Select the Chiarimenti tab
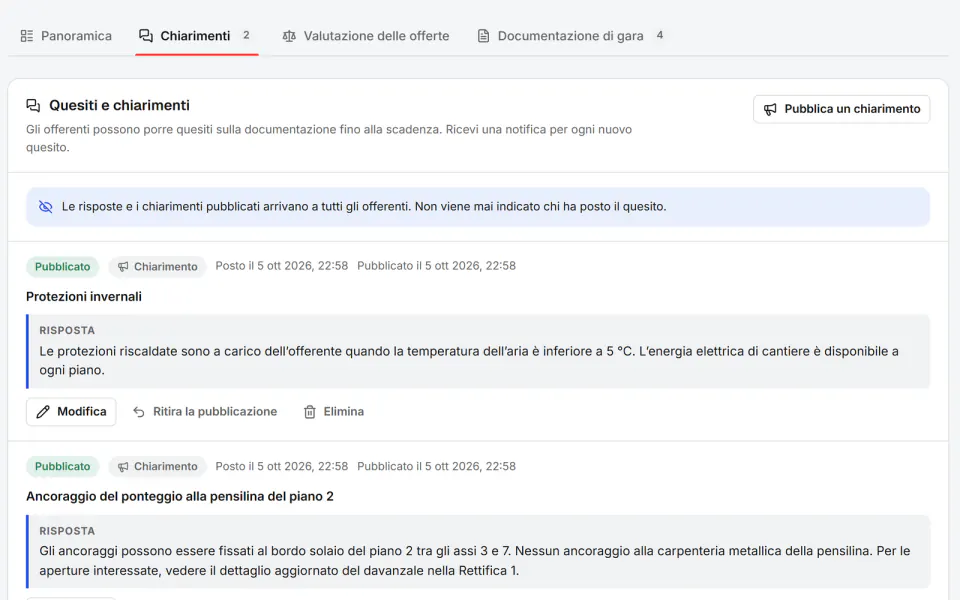The height and width of the screenshot is (600, 960). 197,36
